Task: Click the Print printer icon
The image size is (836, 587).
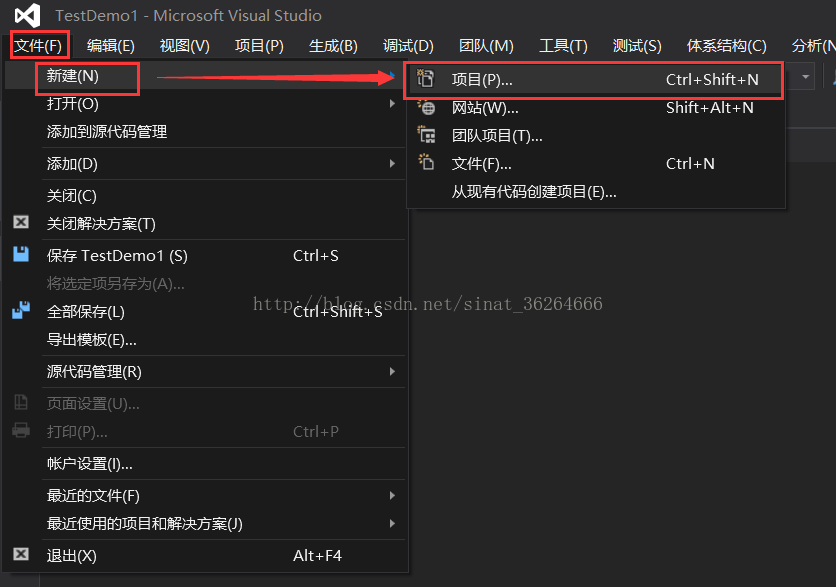Action: click(21, 430)
